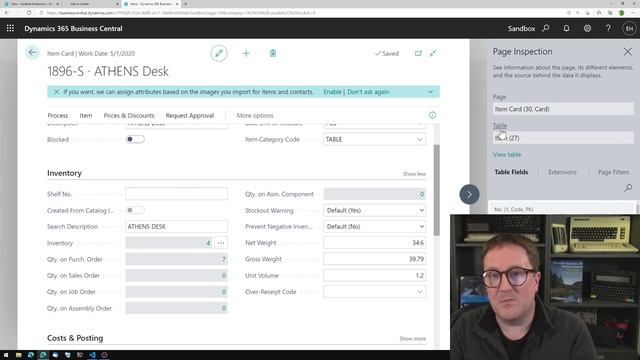Open the Item menu
Viewport: 640px width, 360px height.
coord(86,116)
